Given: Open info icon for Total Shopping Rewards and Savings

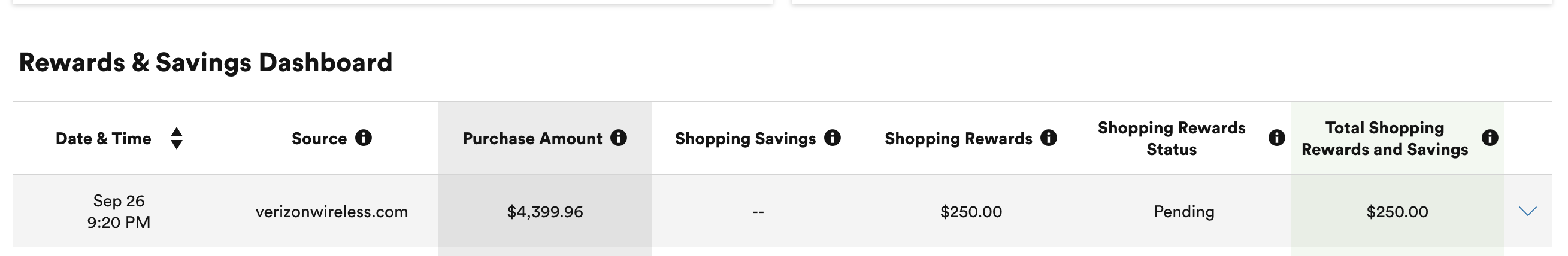Looking at the screenshot, I should click(x=1490, y=138).
